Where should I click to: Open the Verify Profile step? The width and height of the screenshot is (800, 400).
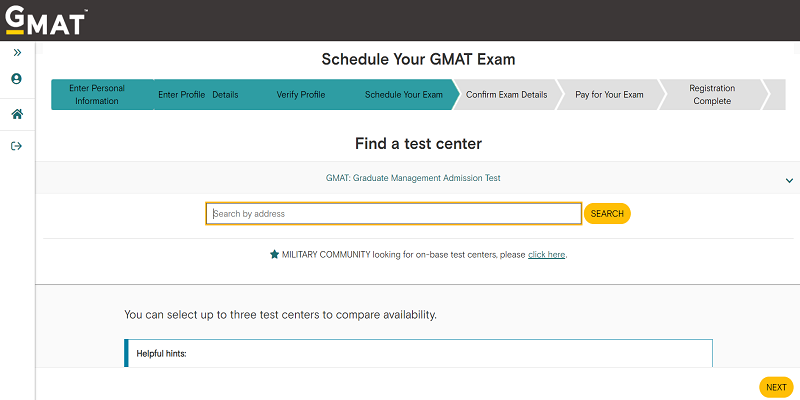click(x=300, y=95)
